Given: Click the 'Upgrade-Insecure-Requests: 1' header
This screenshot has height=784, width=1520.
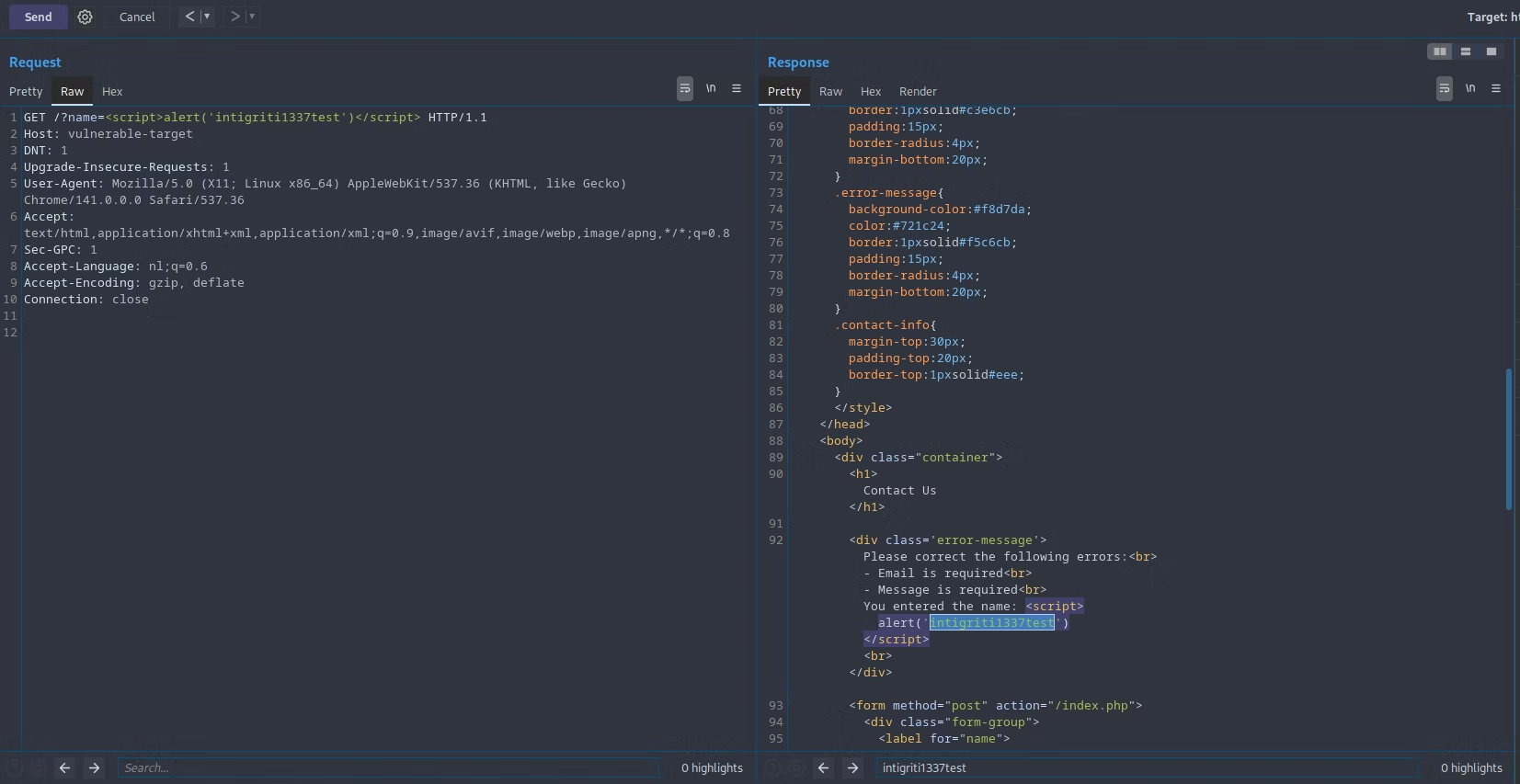Looking at the screenshot, I should click(127, 166).
